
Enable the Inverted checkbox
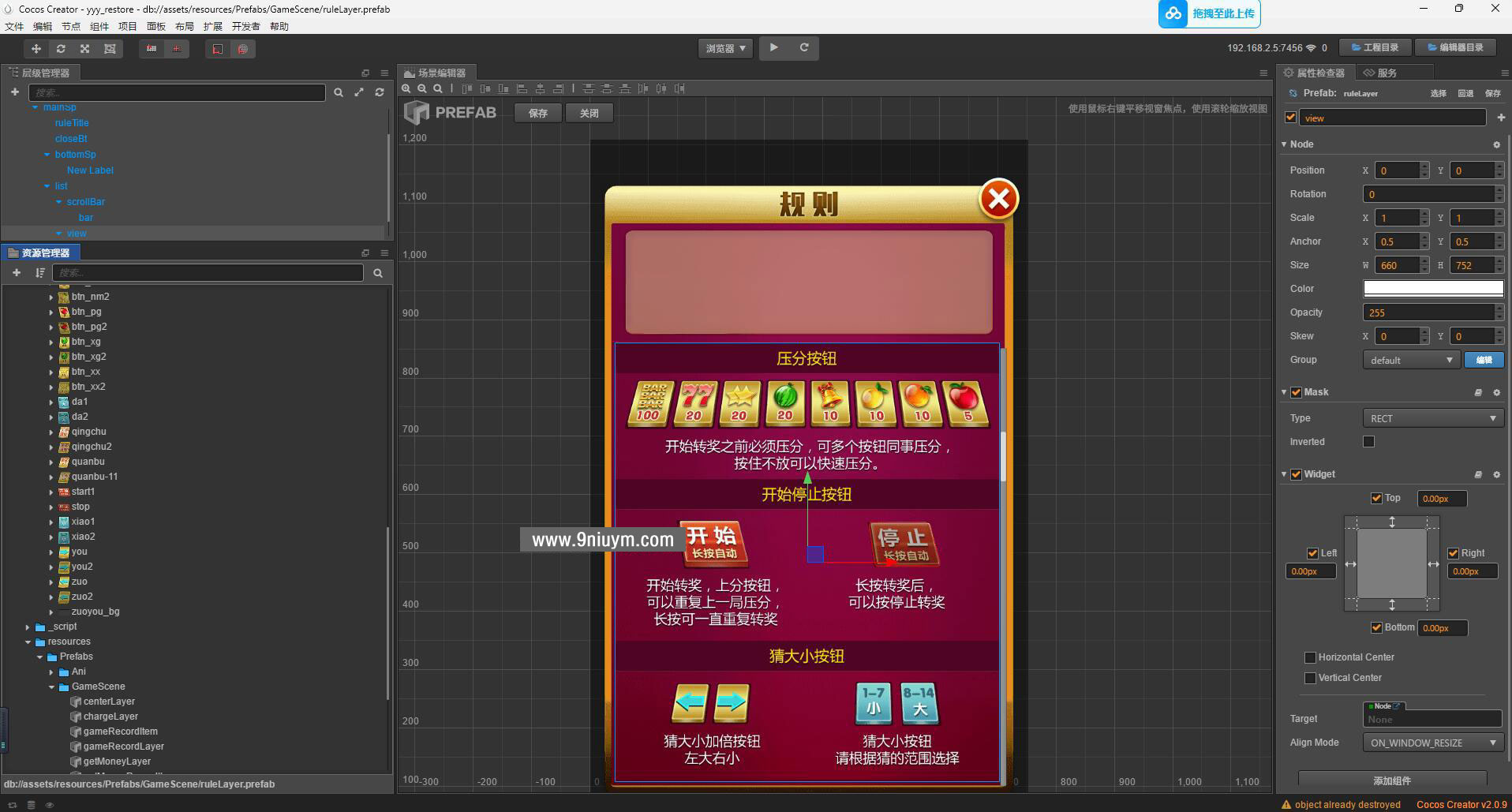[x=1368, y=442]
